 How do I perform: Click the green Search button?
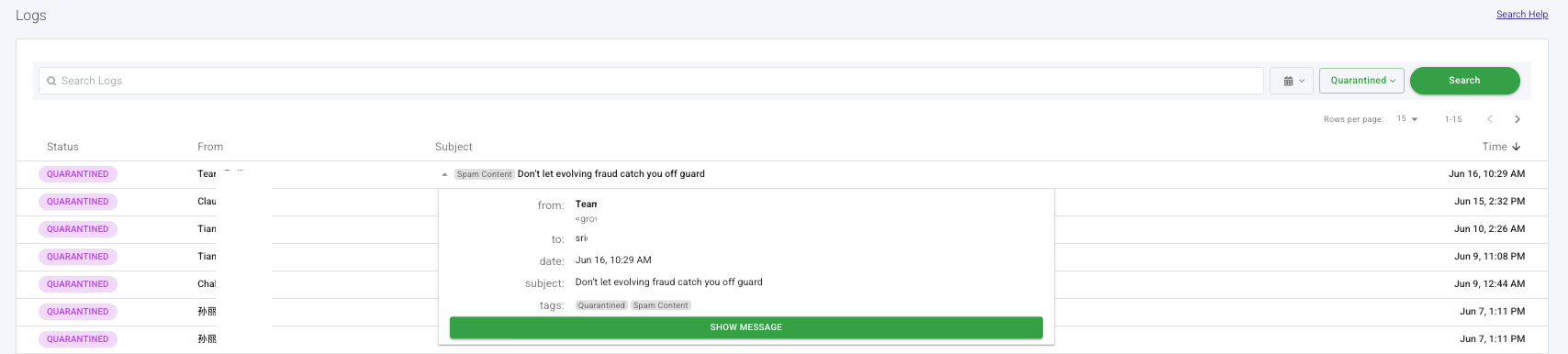[1464, 81]
